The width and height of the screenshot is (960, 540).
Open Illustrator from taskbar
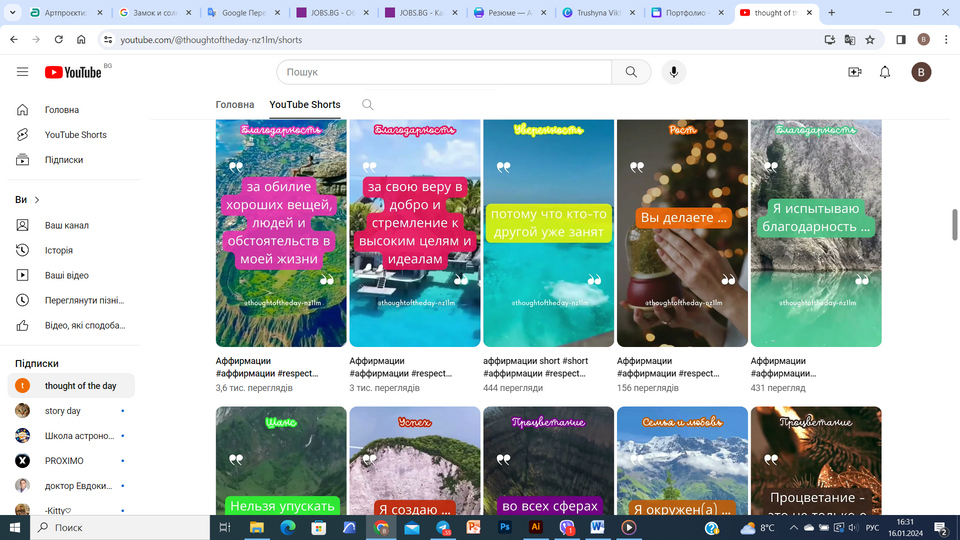point(536,527)
